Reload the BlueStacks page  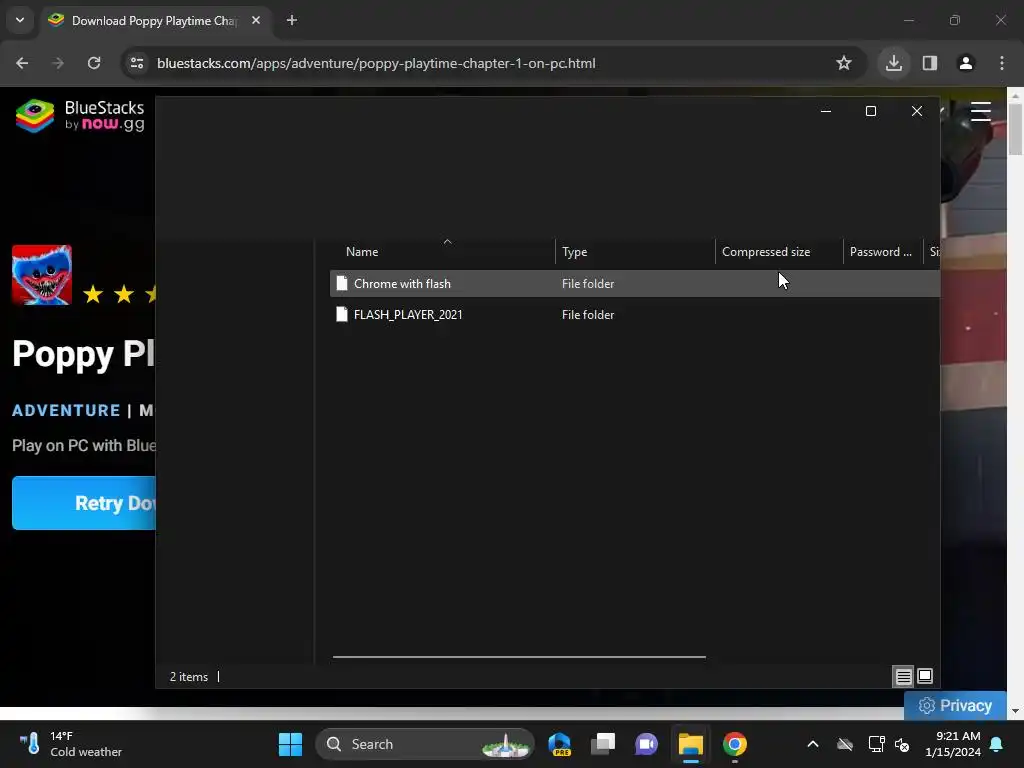(94, 63)
